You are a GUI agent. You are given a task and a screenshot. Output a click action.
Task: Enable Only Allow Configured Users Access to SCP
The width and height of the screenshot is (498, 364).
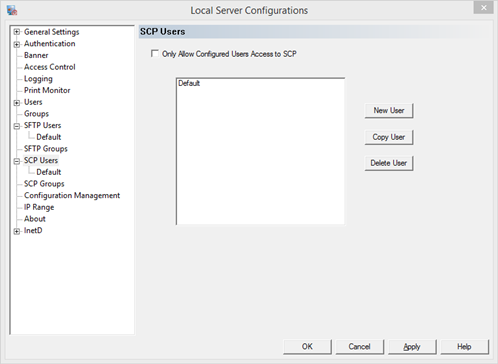pyautogui.click(x=155, y=53)
